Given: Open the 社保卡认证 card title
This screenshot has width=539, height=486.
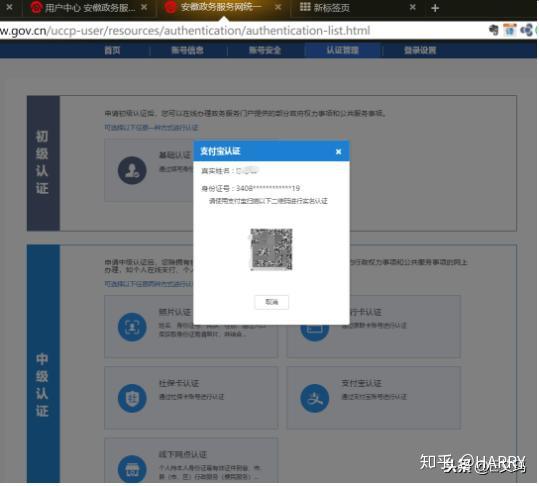Looking at the screenshot, I should click(179, 383).
